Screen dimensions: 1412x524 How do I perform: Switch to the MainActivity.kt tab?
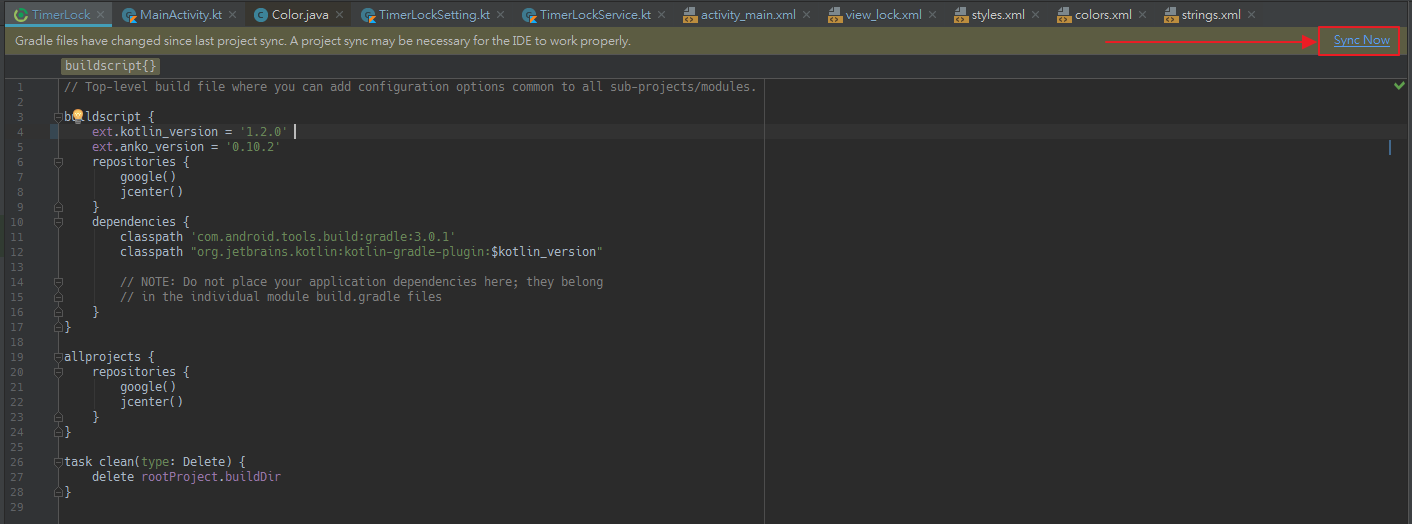(180, 15)
